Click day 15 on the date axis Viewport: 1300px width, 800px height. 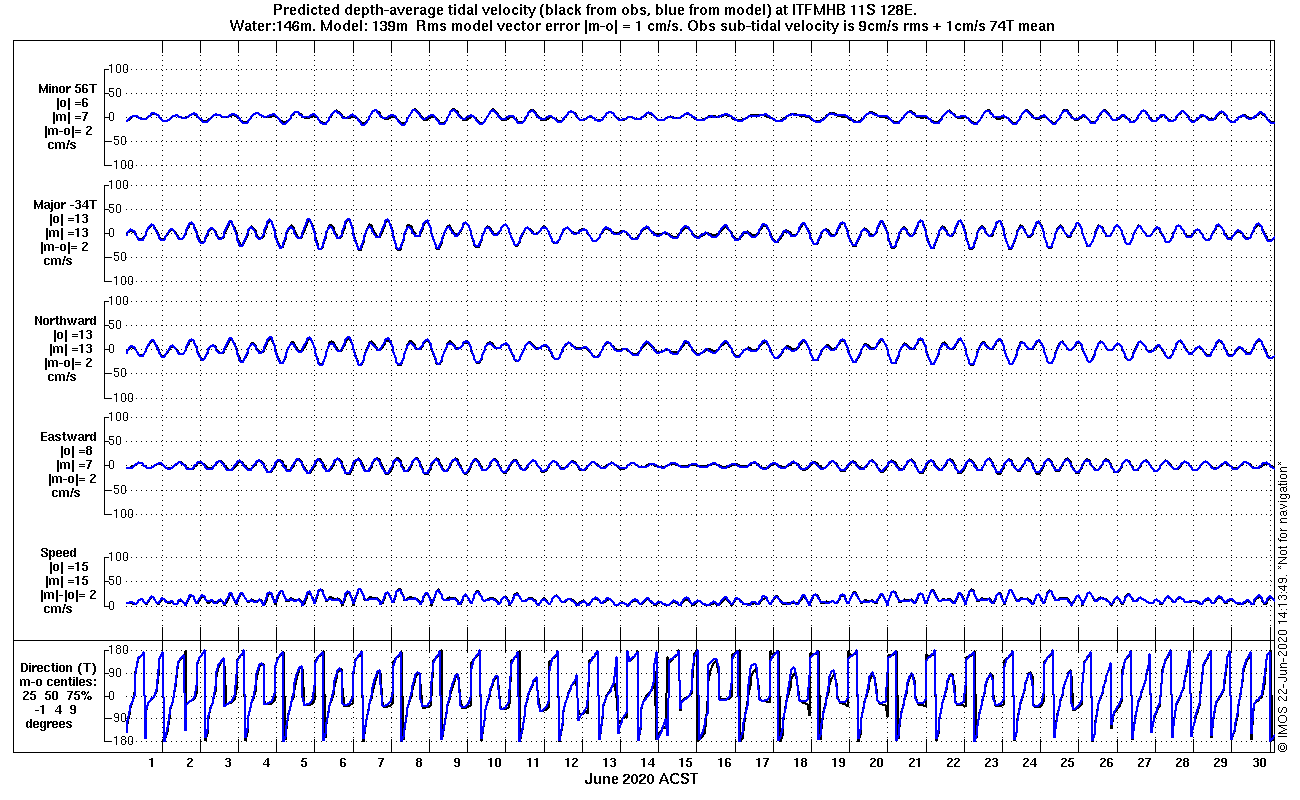point(686,762)
